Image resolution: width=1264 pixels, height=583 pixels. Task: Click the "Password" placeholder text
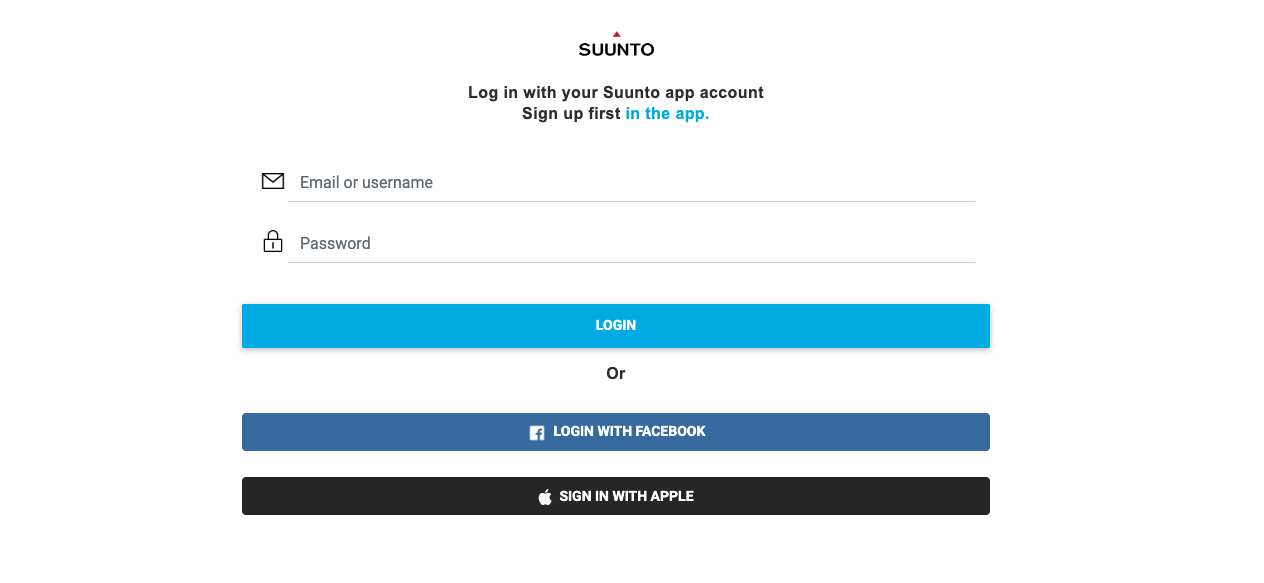pos(335,243)
